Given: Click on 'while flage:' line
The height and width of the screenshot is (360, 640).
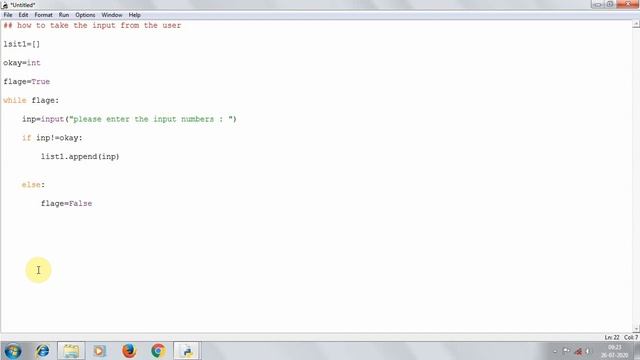Looking at the screenshot, I should 31,100.
